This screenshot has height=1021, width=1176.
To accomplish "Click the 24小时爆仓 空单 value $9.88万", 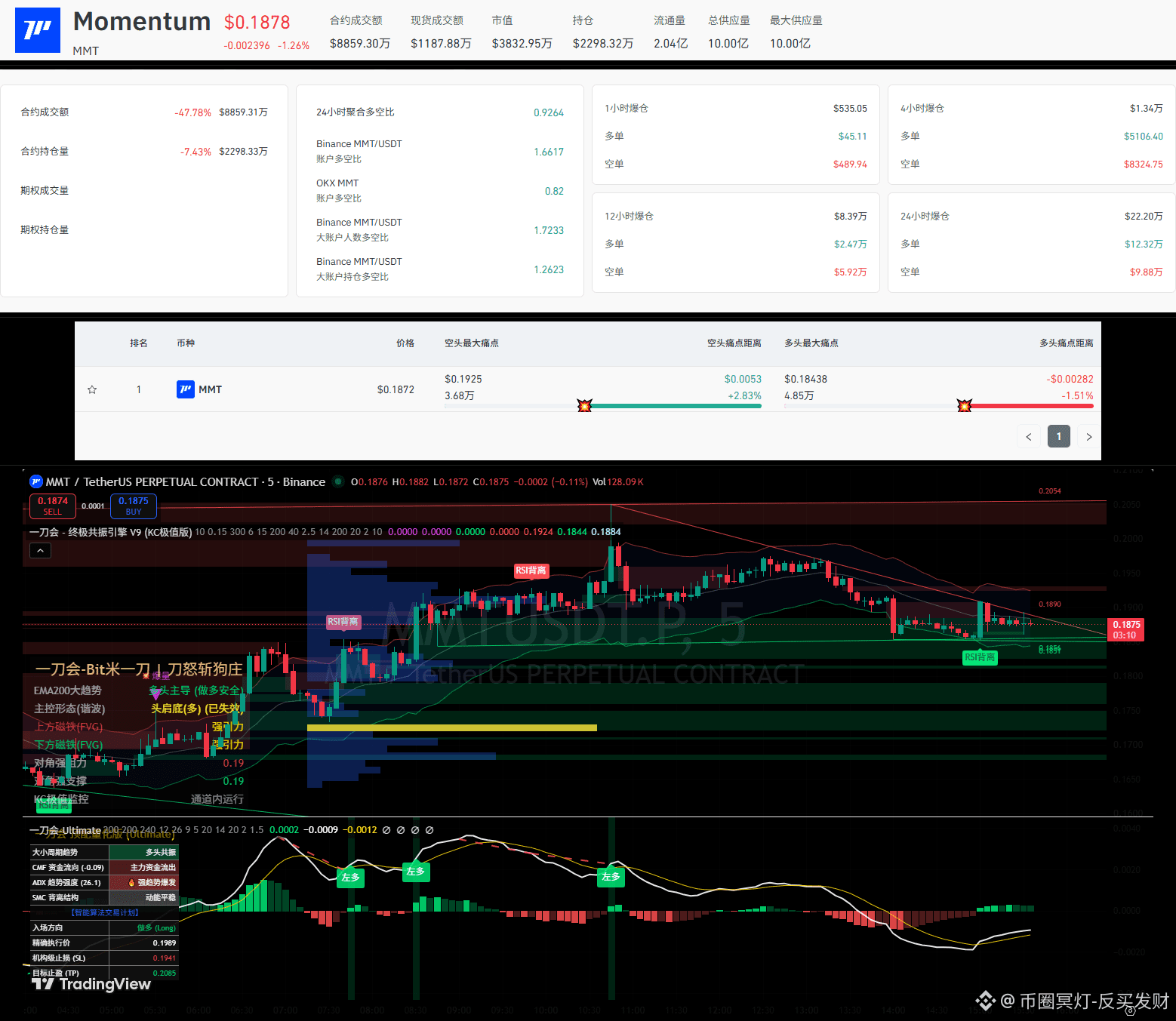I will point(1147,272).
